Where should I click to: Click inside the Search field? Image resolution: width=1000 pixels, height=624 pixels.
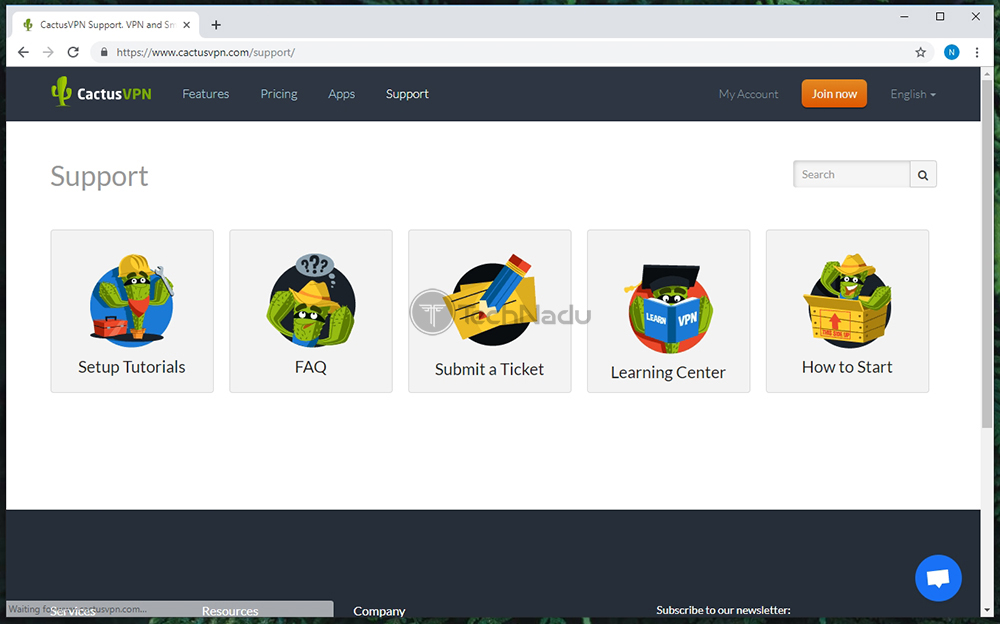pos(851,175)
